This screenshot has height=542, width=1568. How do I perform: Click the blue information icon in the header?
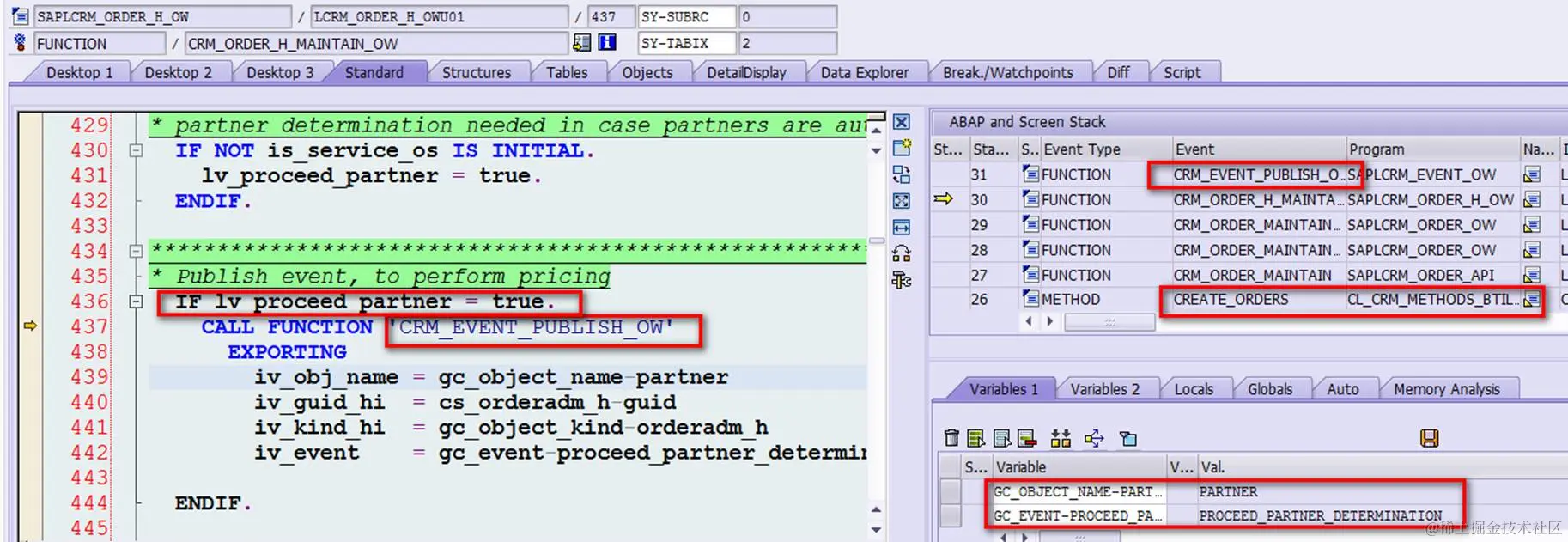click(607, 42)
